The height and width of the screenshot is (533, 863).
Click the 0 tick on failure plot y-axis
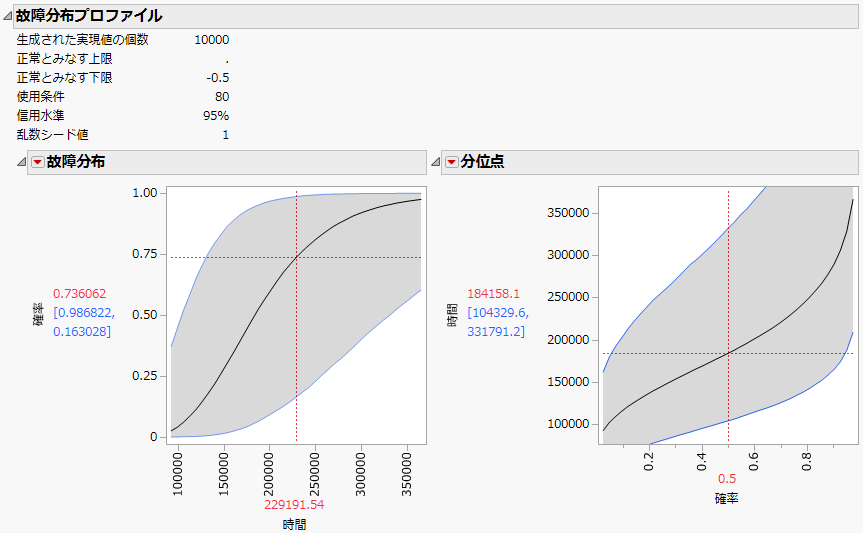pyautogui.click(x=154, y=437)
